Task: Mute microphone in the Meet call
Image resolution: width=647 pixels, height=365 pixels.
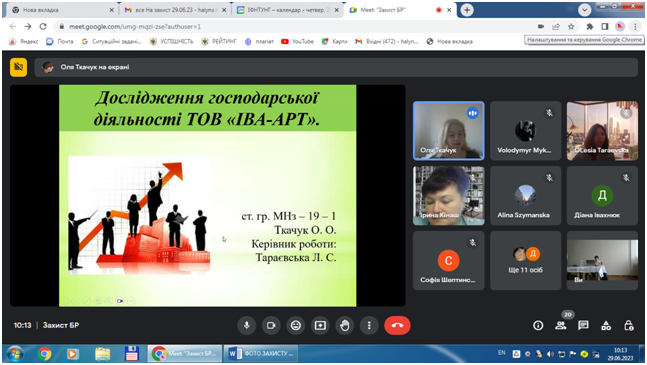Action: [247, 325]
